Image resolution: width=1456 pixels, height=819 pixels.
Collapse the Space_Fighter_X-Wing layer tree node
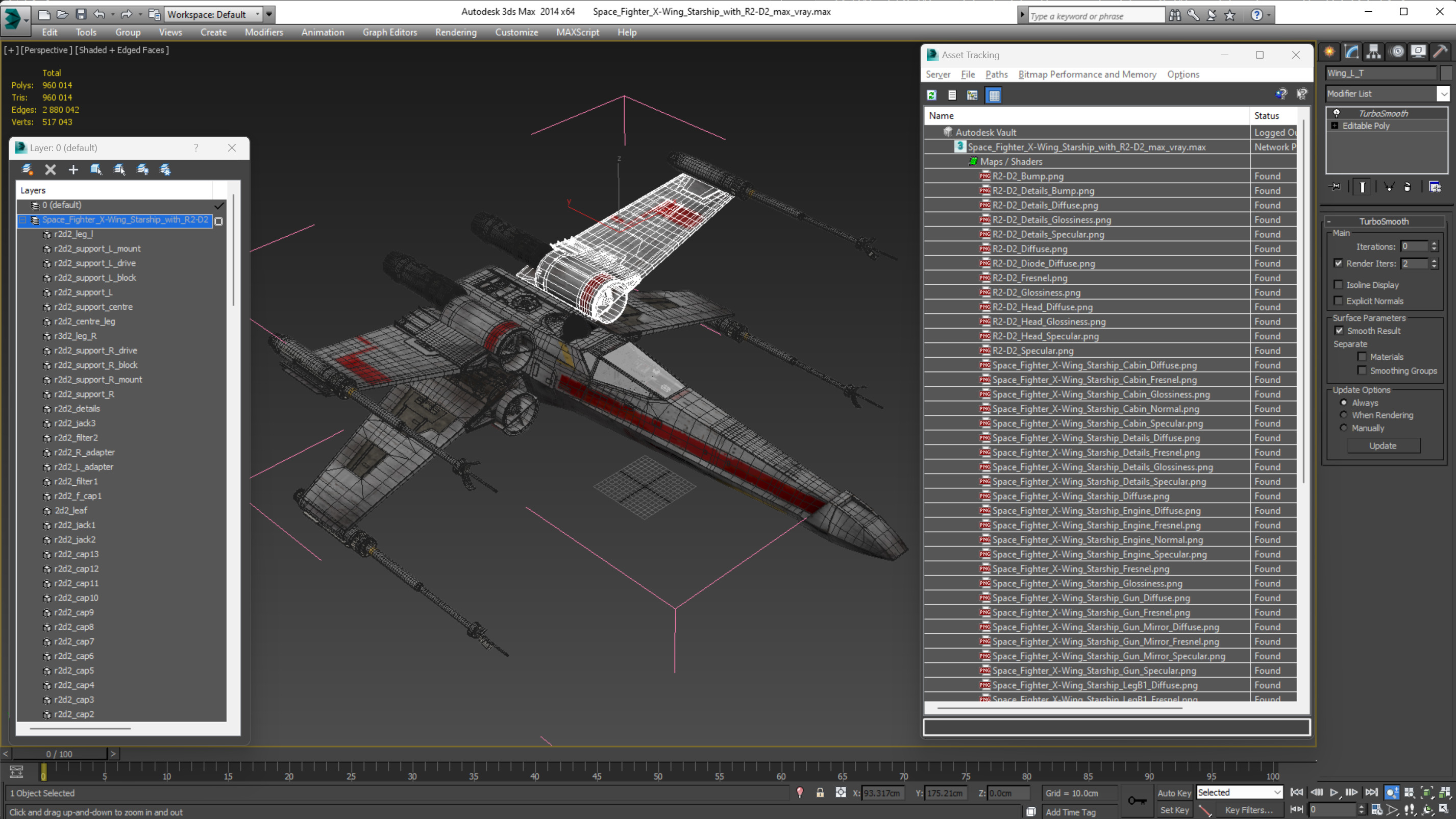click(x=23, y=220)
